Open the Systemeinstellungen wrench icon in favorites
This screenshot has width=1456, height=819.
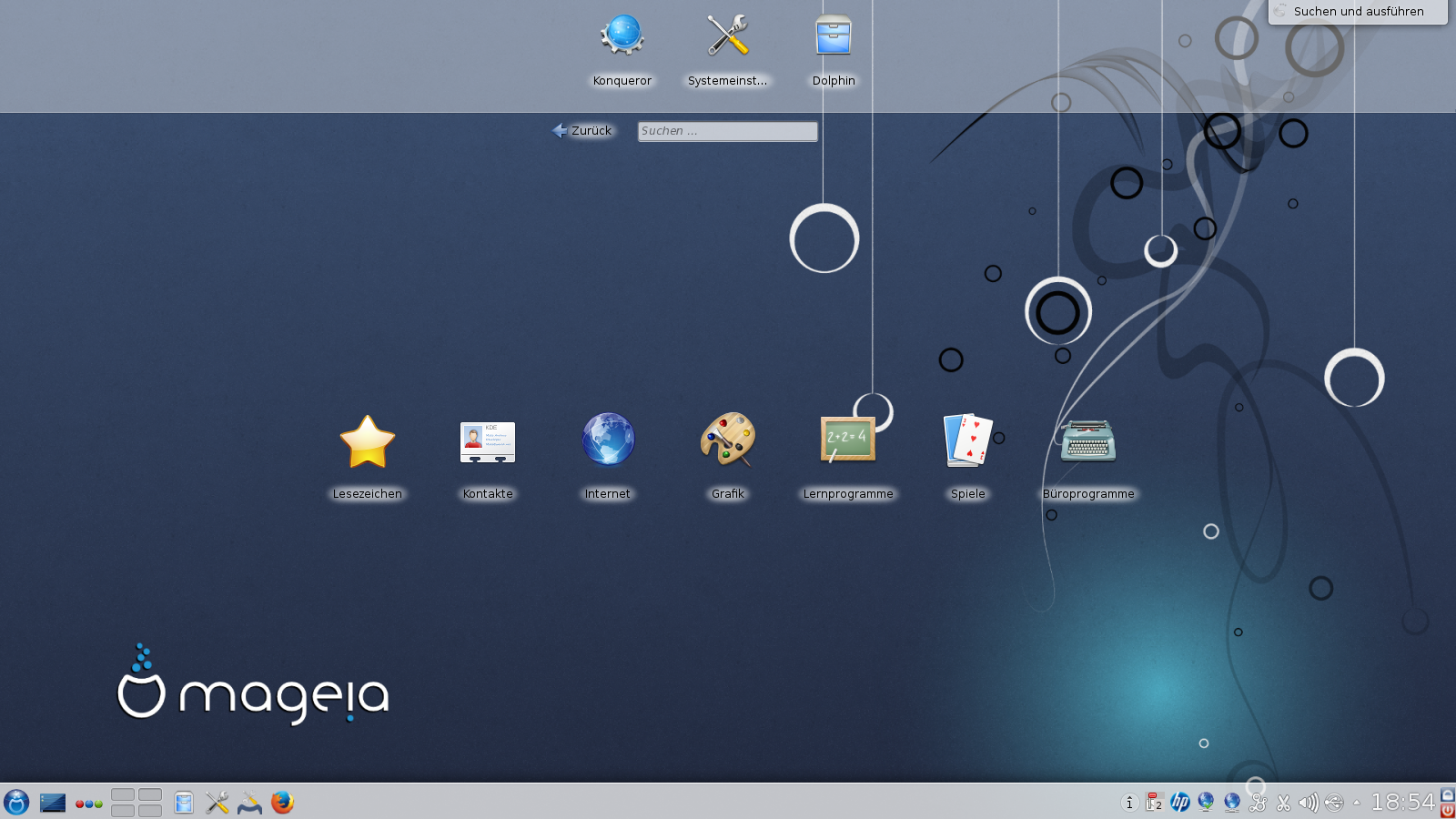coord(728,36)
